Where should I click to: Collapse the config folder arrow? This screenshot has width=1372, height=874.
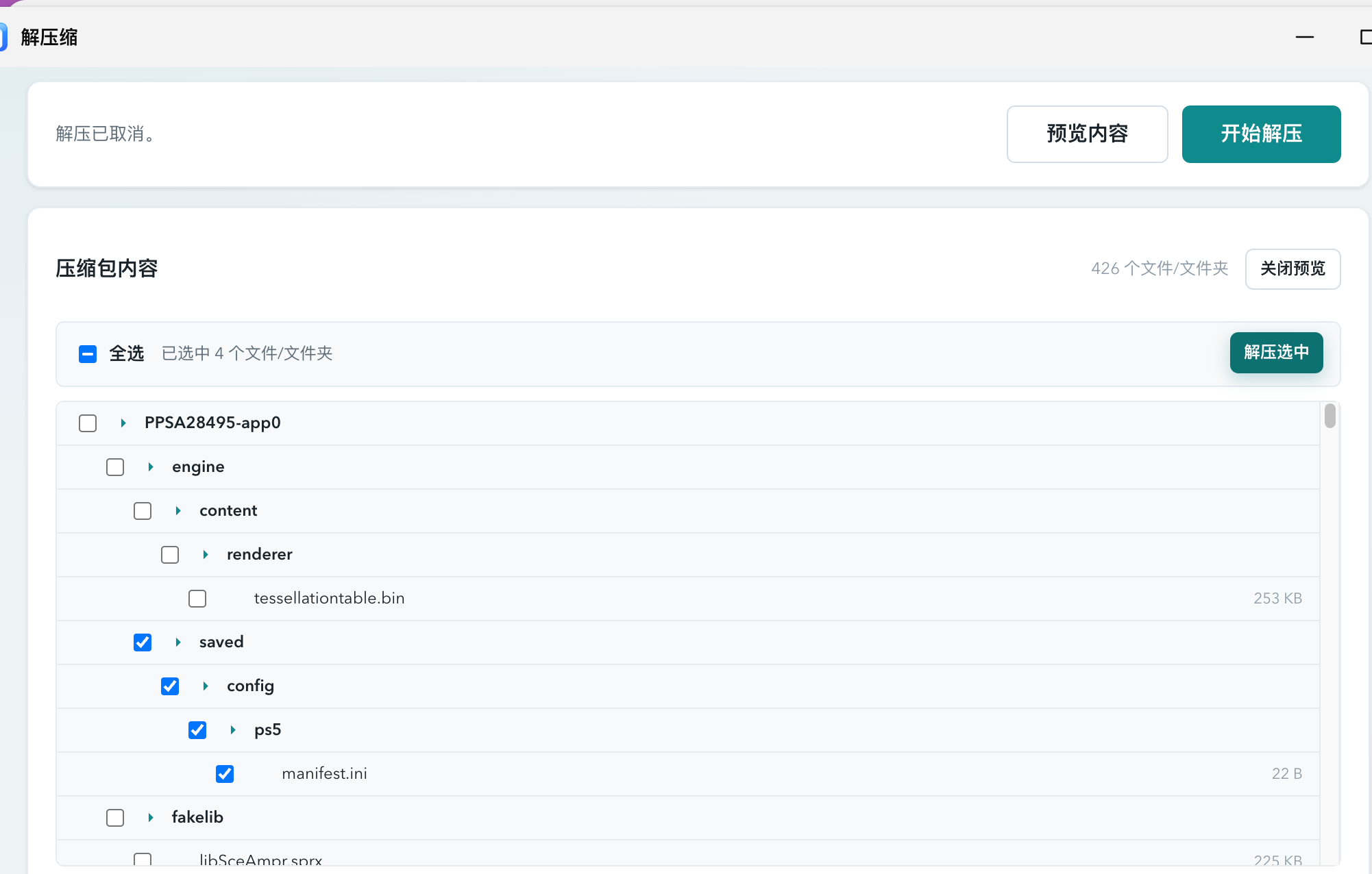[206, 686]
